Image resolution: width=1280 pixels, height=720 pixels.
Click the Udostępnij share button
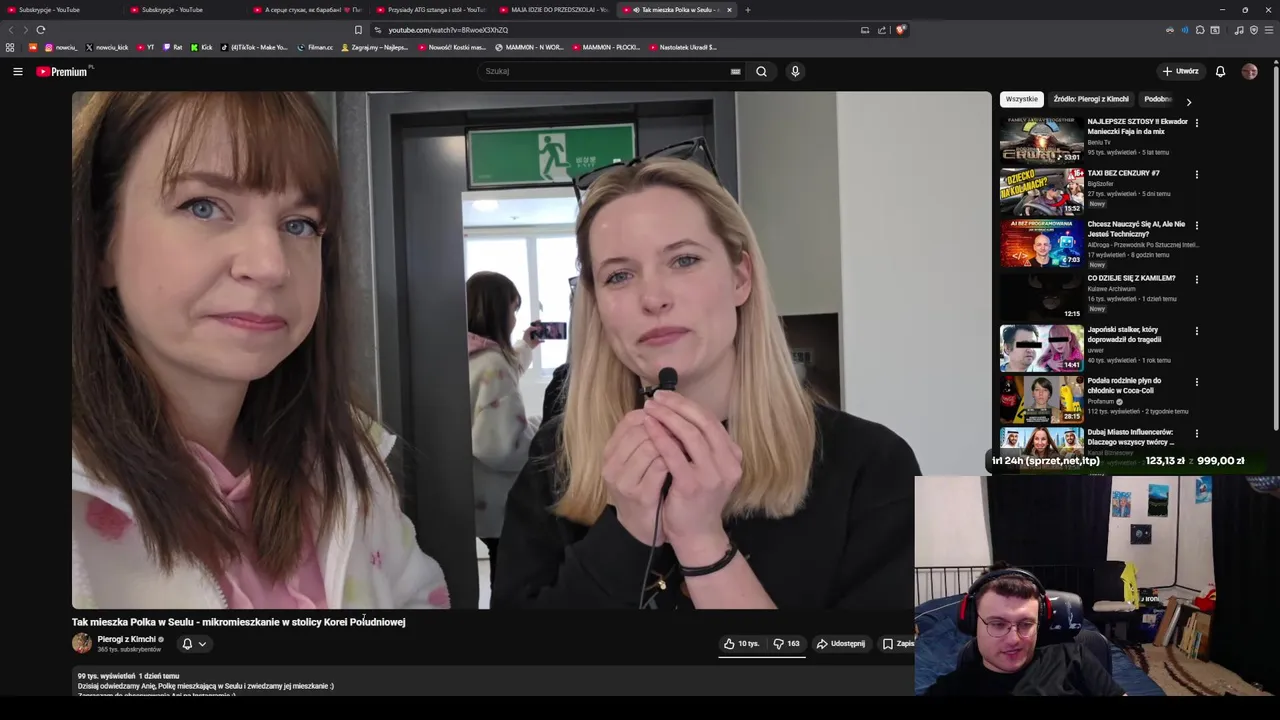coord(841,644)
